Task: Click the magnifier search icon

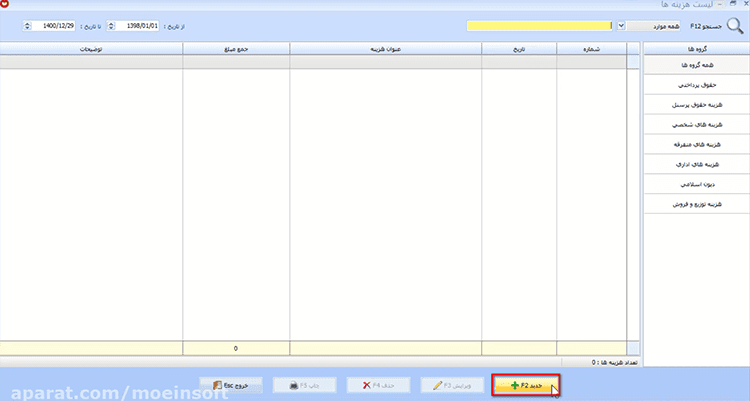Action: [735, 26]
